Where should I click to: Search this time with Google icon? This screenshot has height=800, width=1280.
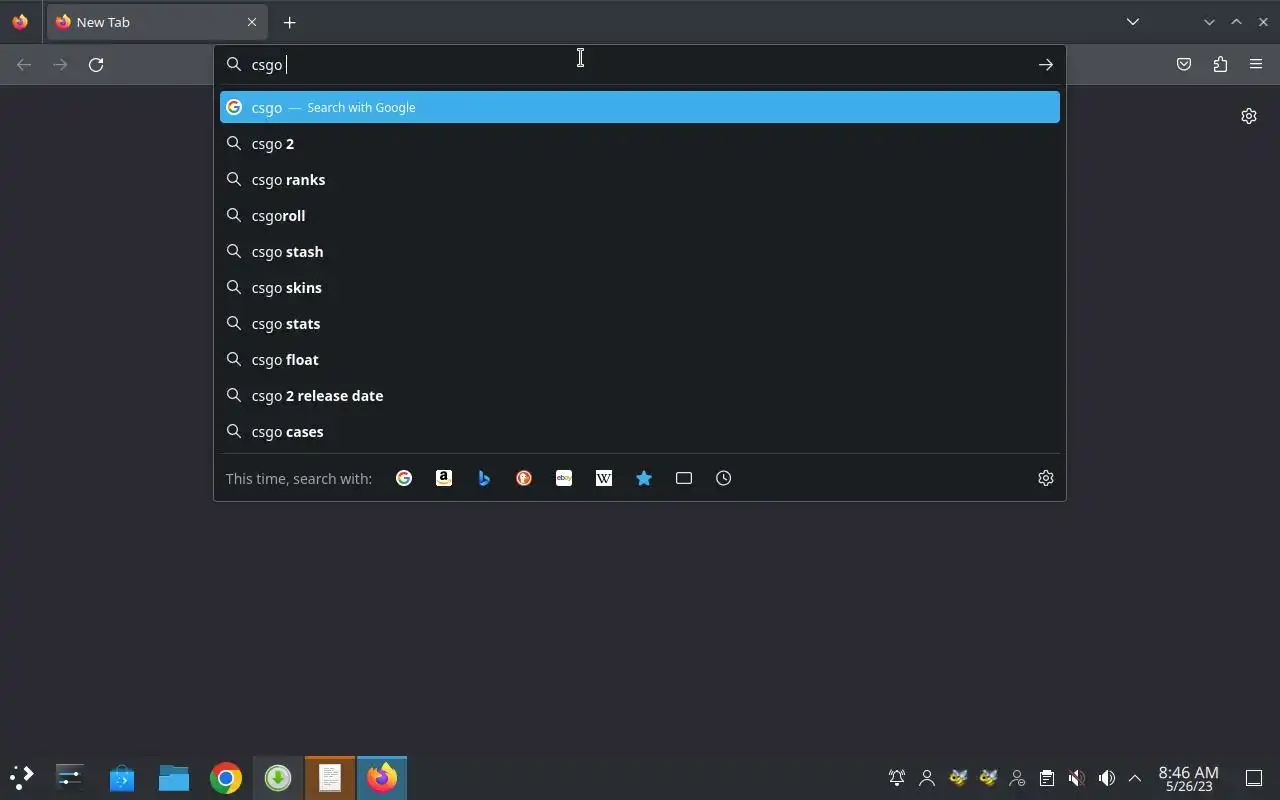tap(404, 478)
